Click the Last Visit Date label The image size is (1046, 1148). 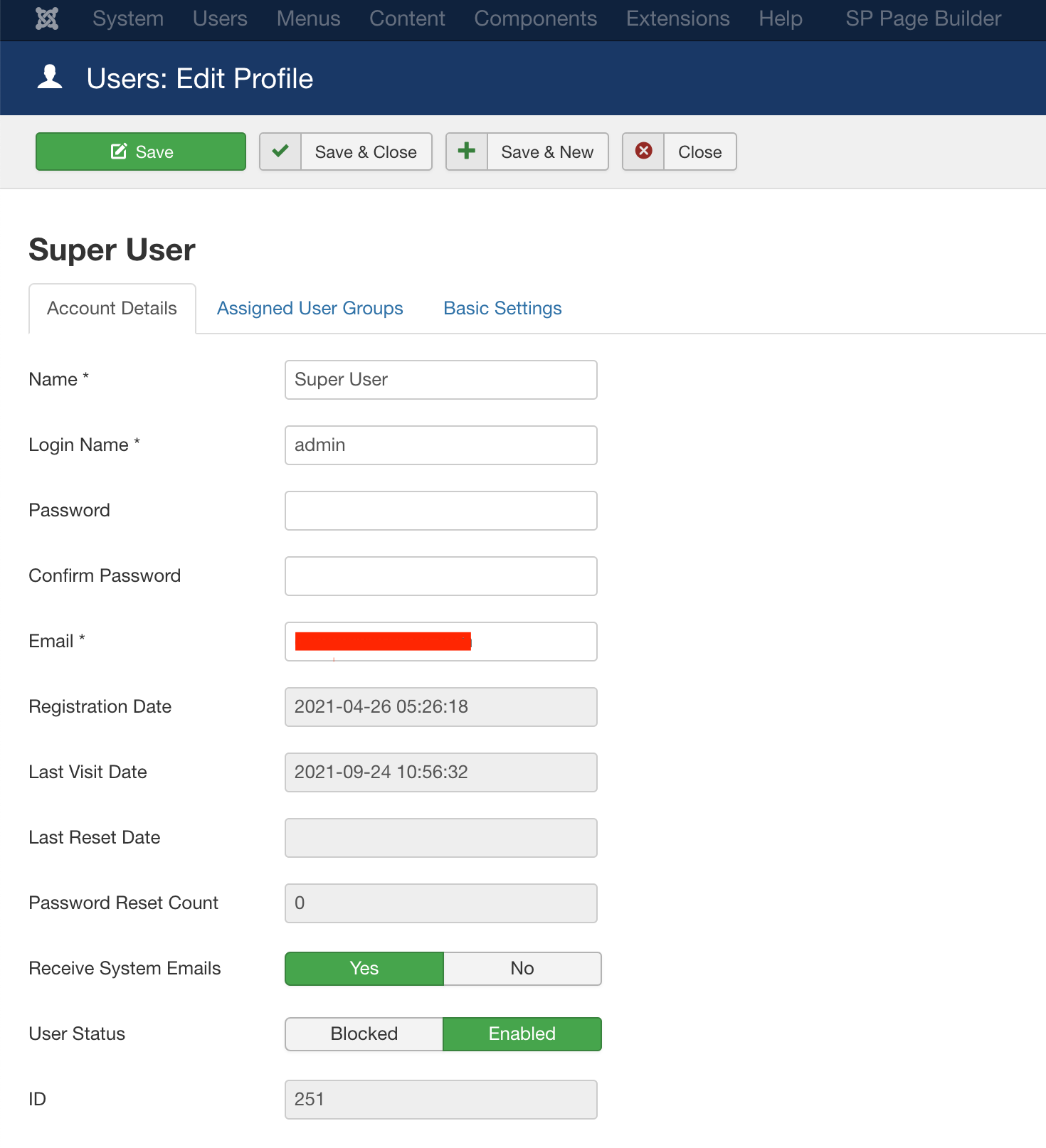pyautogui.click(x=88, y=772)
